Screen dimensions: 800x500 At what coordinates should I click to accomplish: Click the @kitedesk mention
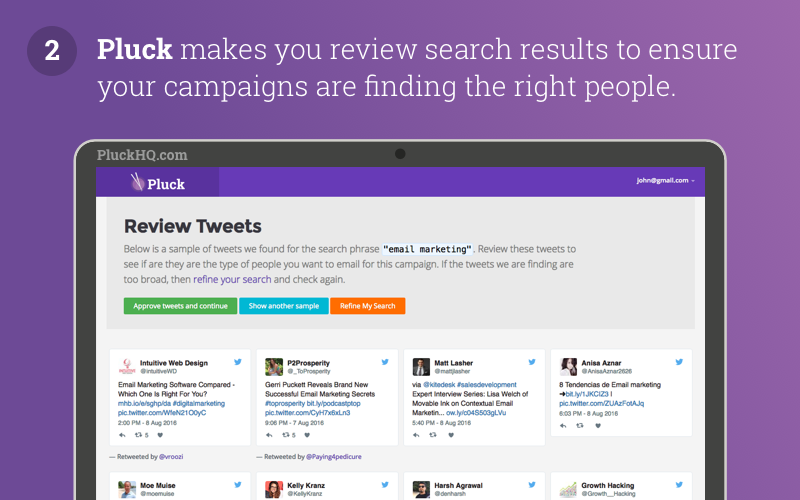(439, 385)
